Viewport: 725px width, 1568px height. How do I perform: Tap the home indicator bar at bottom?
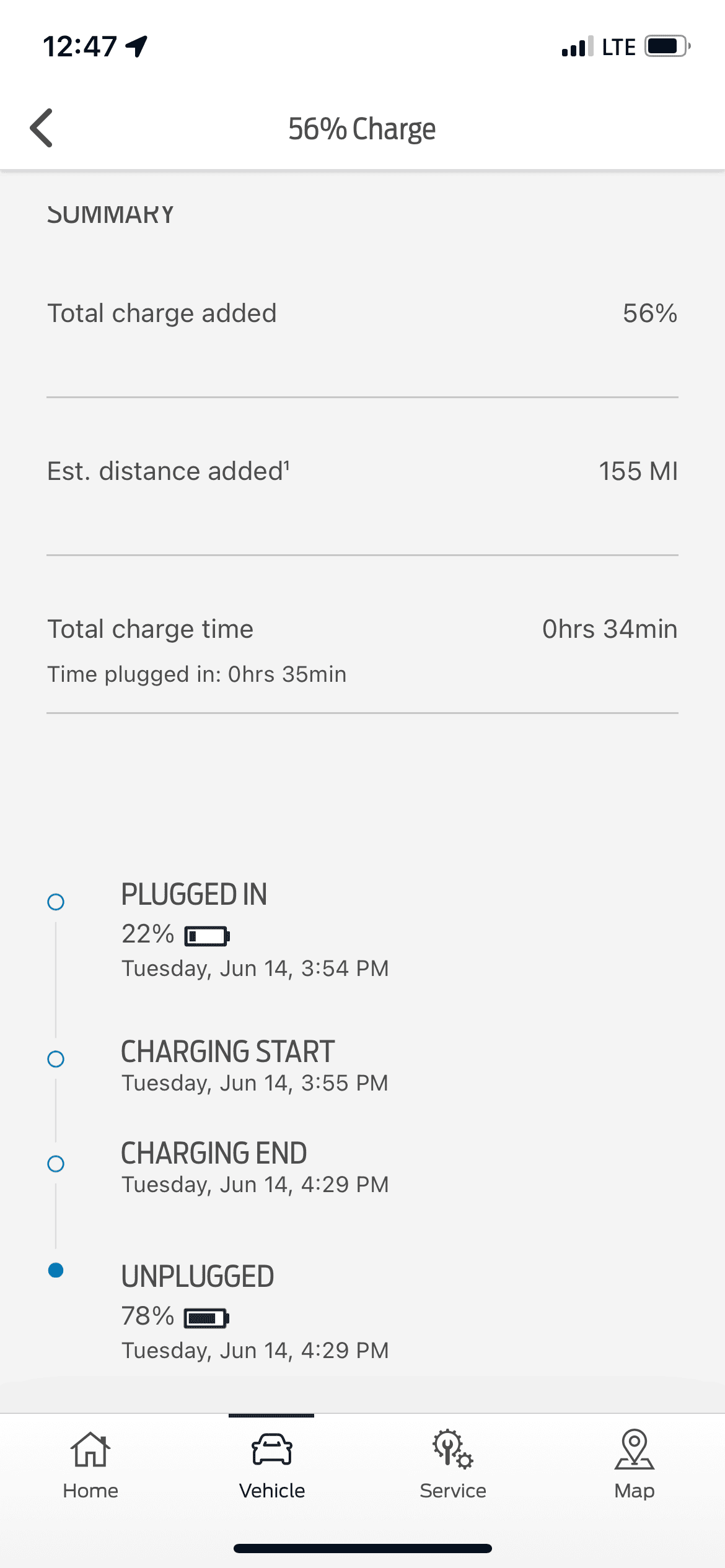click(x=362, y=1548)
